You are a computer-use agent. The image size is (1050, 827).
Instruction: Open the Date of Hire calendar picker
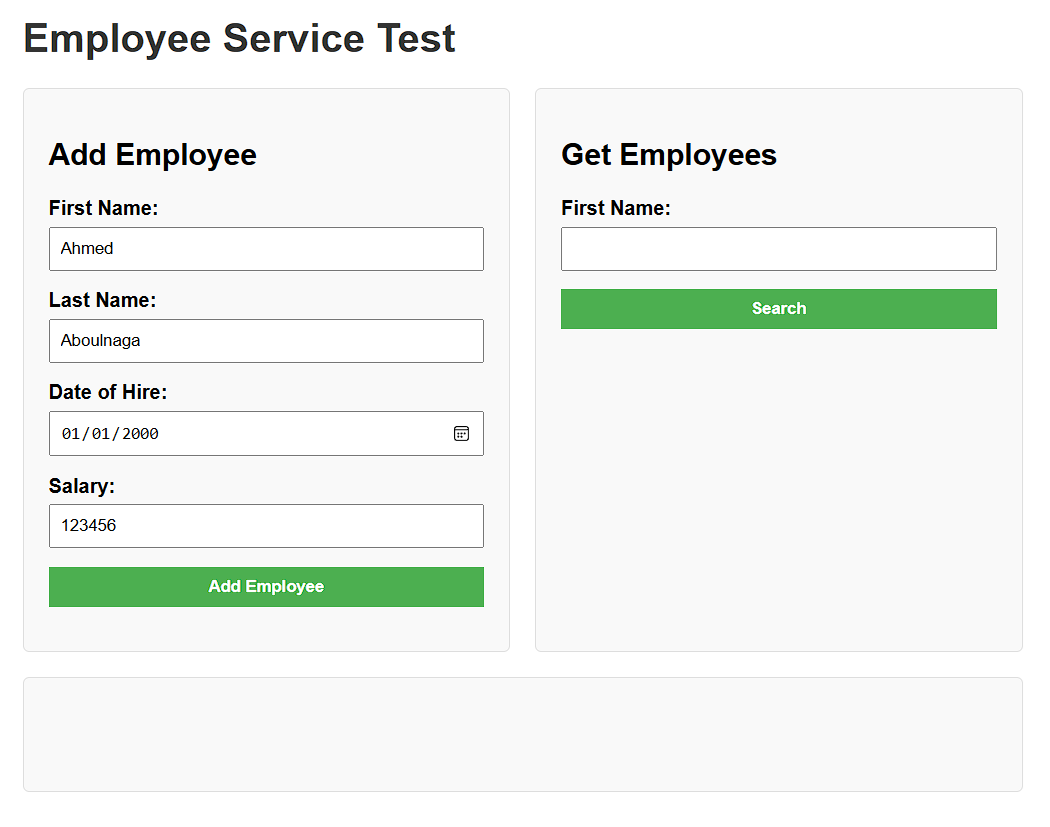(x=461, y=433)
